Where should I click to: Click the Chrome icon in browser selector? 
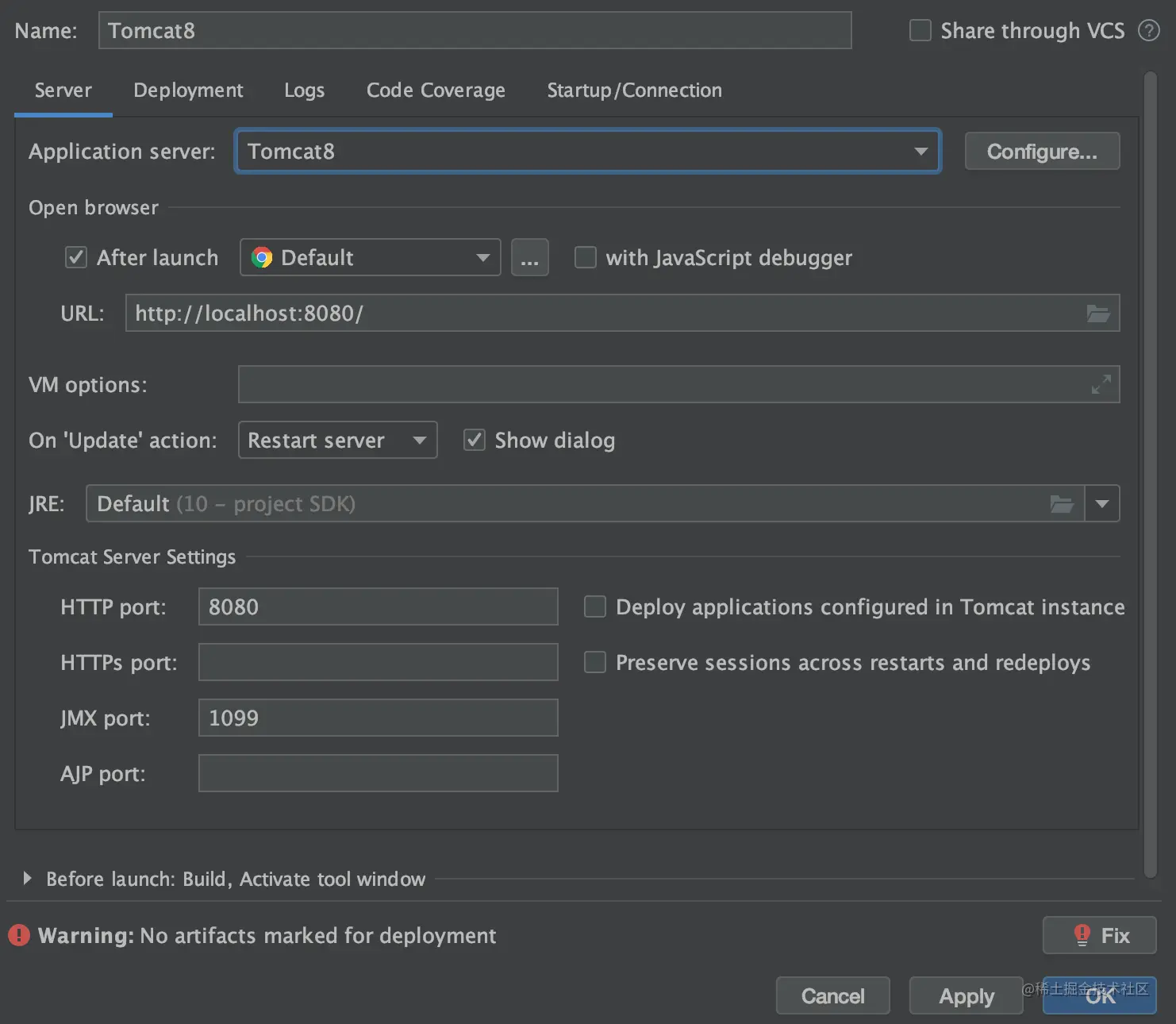pyautogui.click(x=262, y=258)
